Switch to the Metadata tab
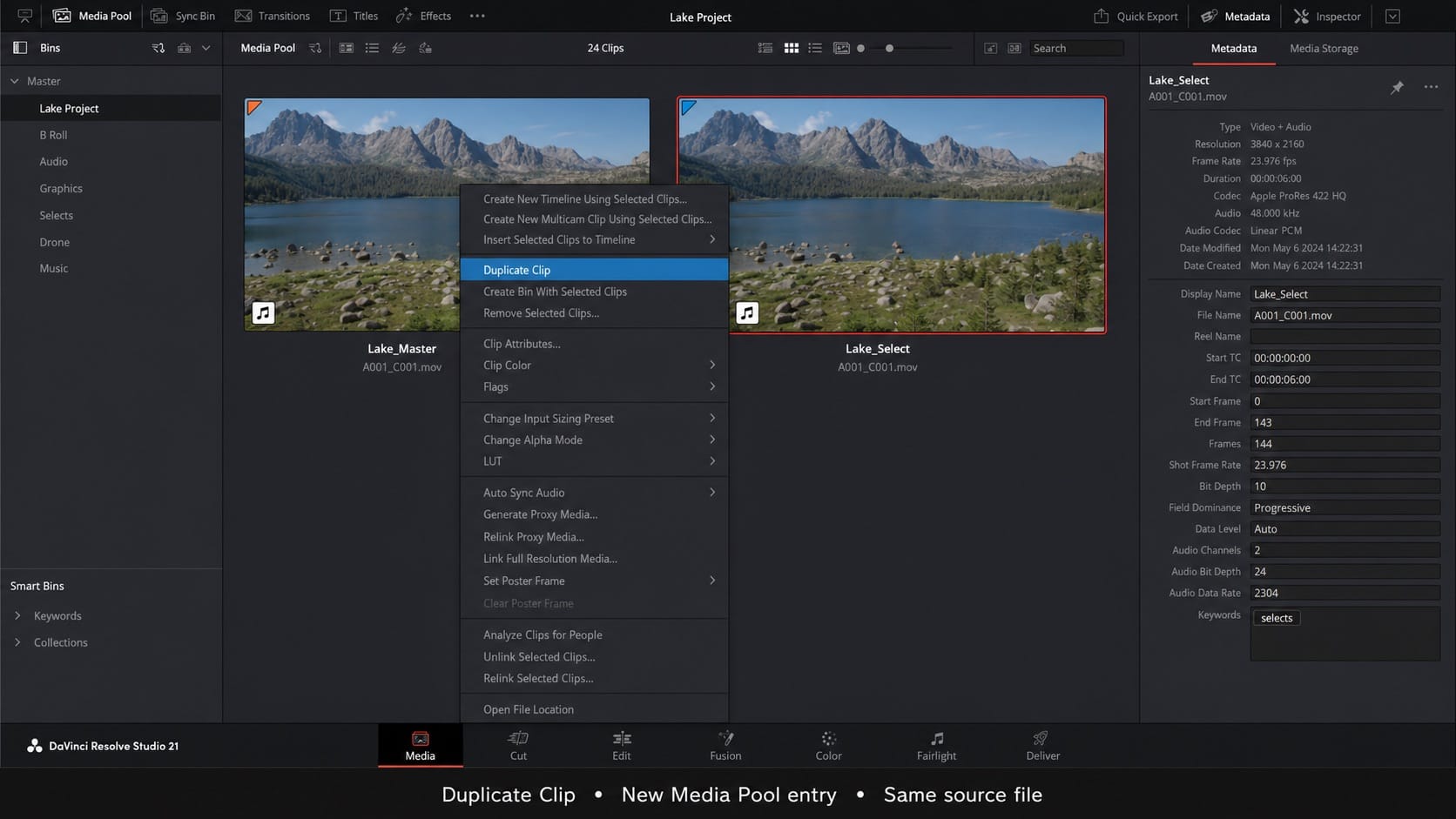Image resolution: width=1456 pixels, height=819 pixels. 1233,48
